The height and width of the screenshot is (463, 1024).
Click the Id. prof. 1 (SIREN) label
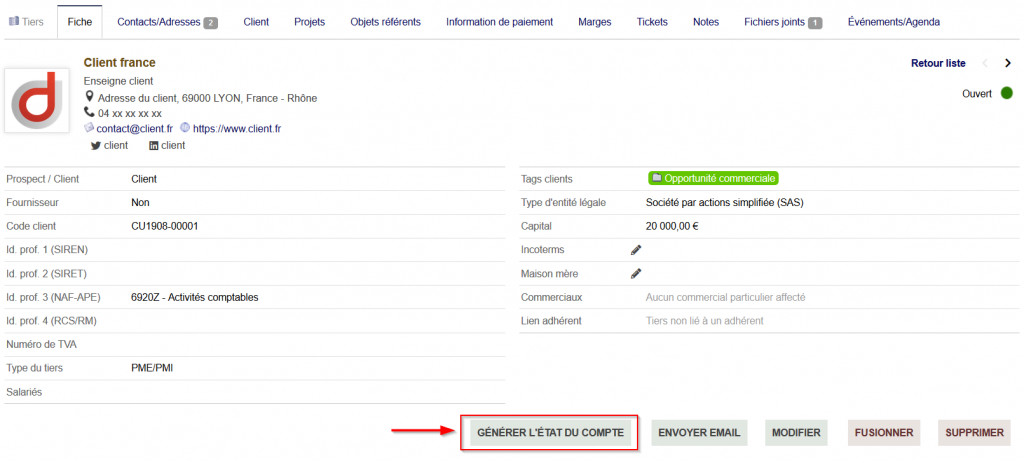pyautogui.click(x=46, y=249)
